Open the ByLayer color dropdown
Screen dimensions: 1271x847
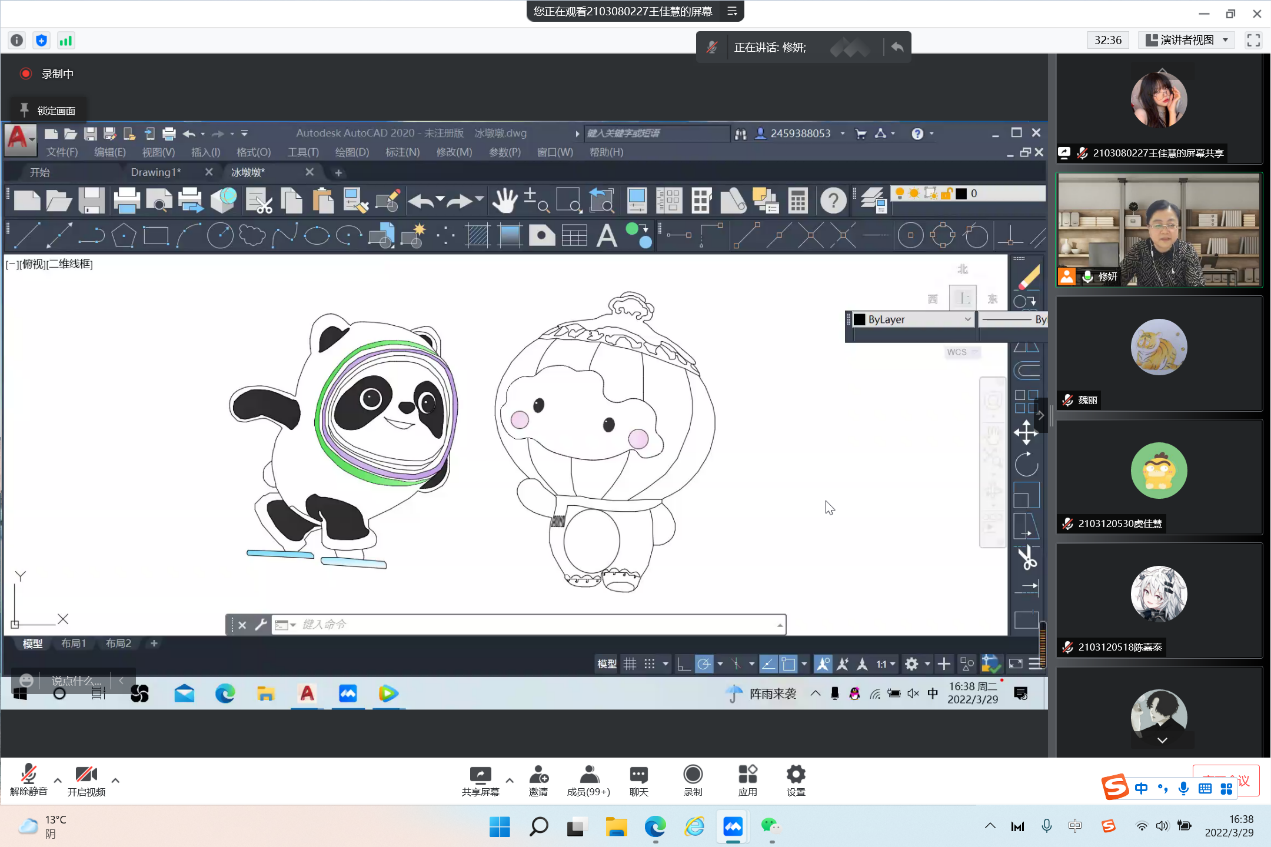[x=911, y=319]
